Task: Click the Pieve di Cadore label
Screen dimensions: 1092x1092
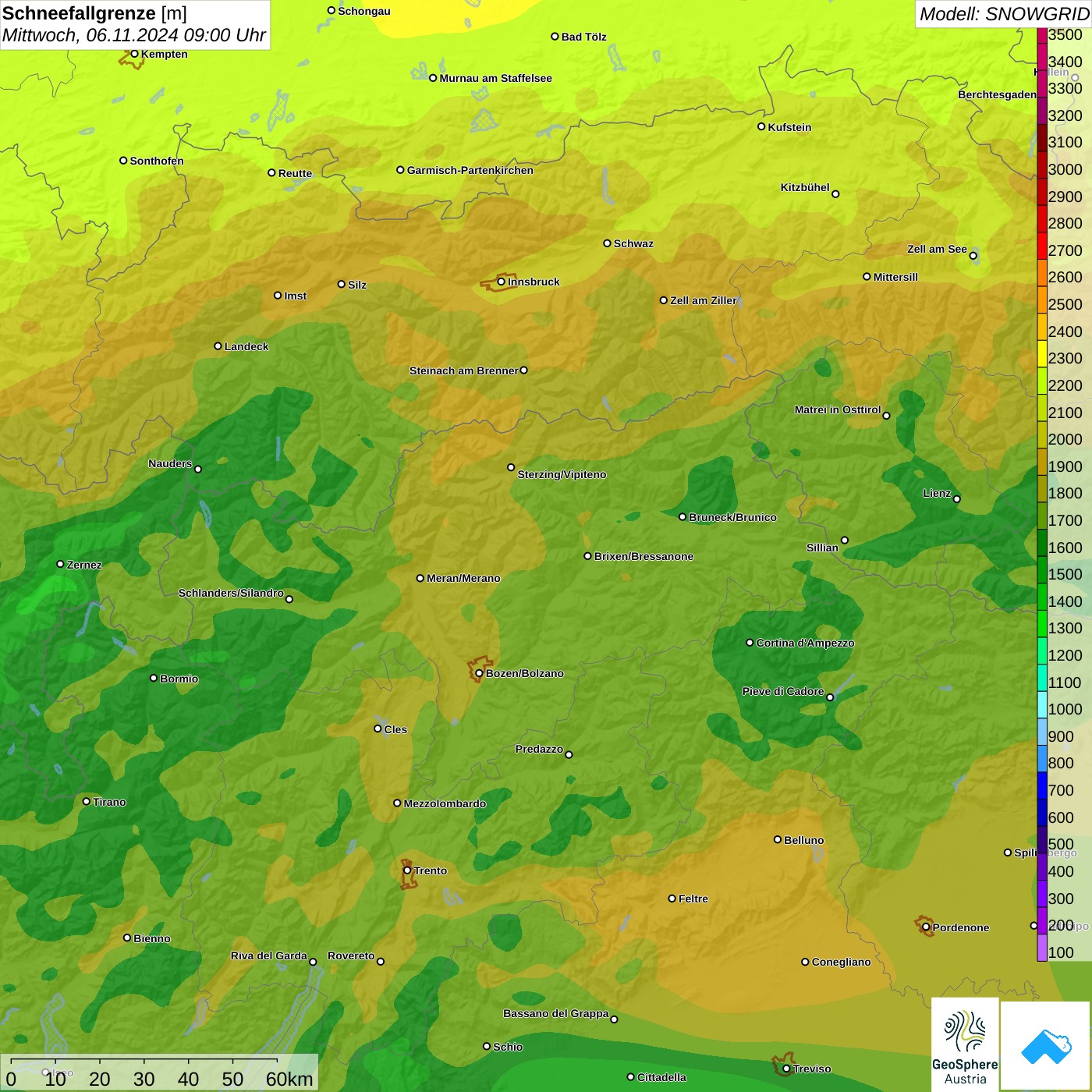Action: pos(783,691)
